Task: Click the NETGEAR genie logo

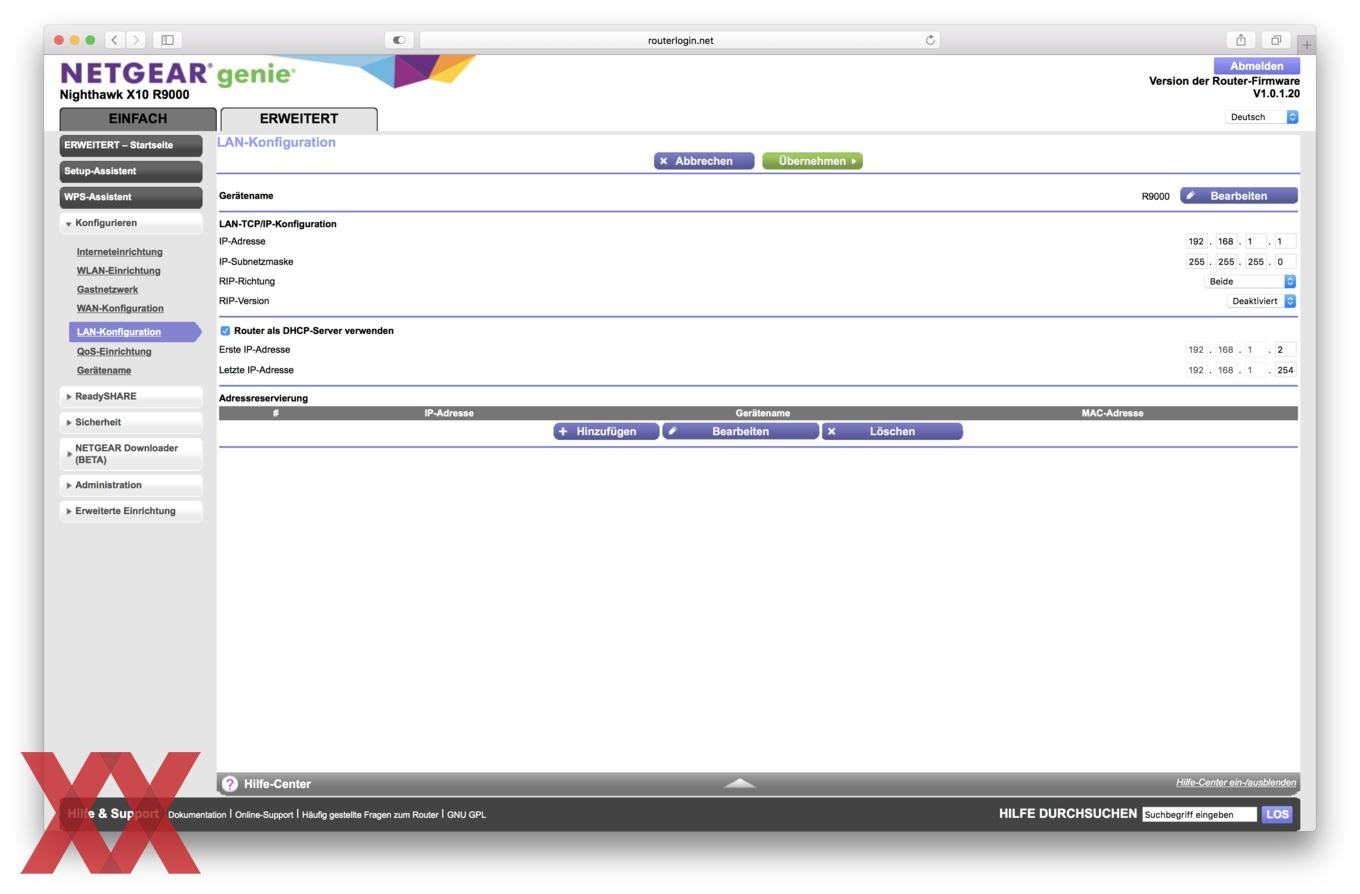Action: pyautogui.click(x=178, y=74)
